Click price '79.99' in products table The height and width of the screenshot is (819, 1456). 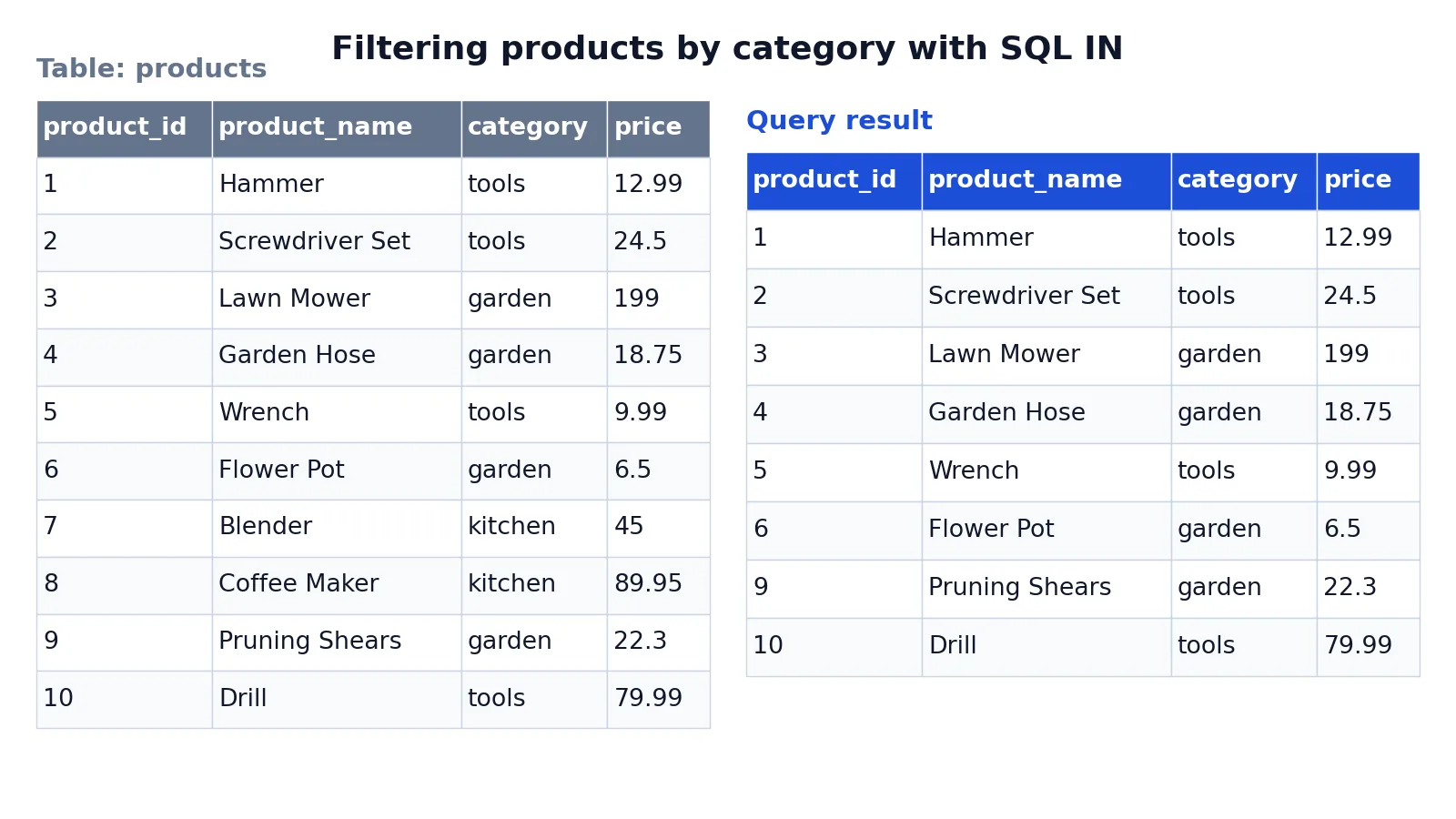659,700
